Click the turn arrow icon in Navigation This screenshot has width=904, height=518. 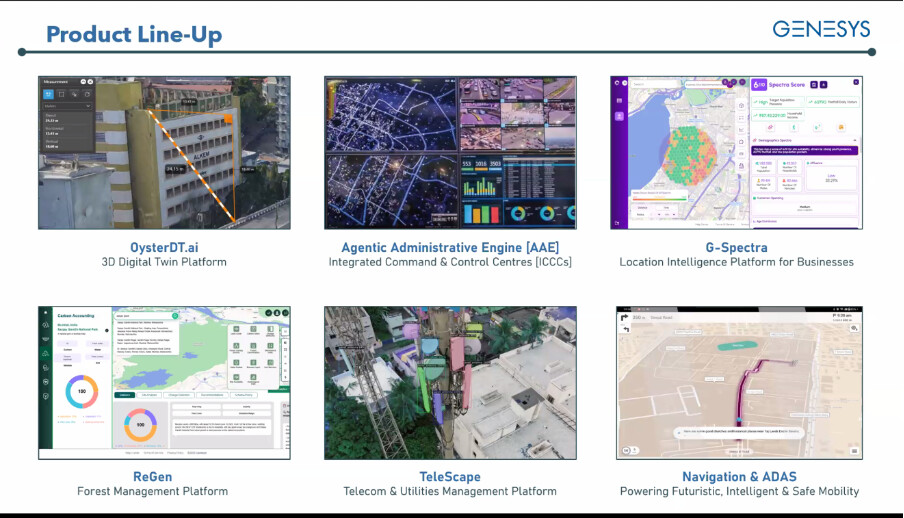click(624, 318)
